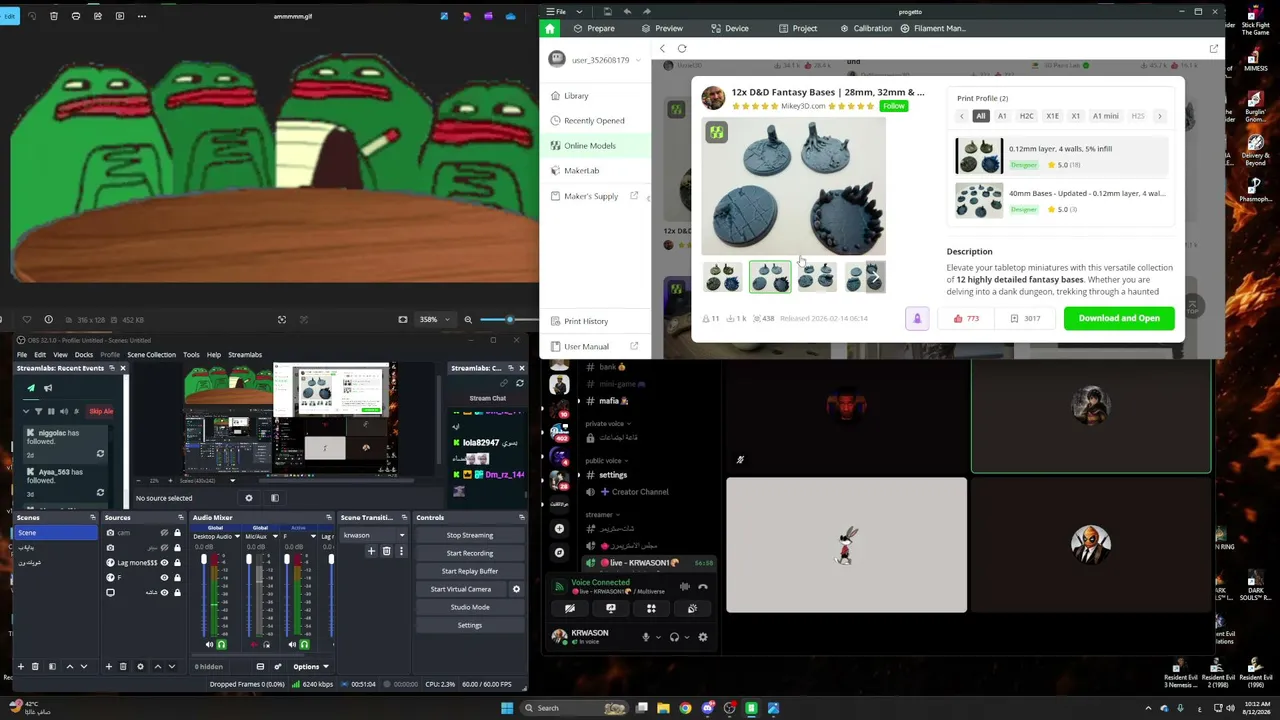Viewport: 1280px width, 720px height.
Task: Click the test alert megaphone in Recent Events
Action: pos(47,388)
